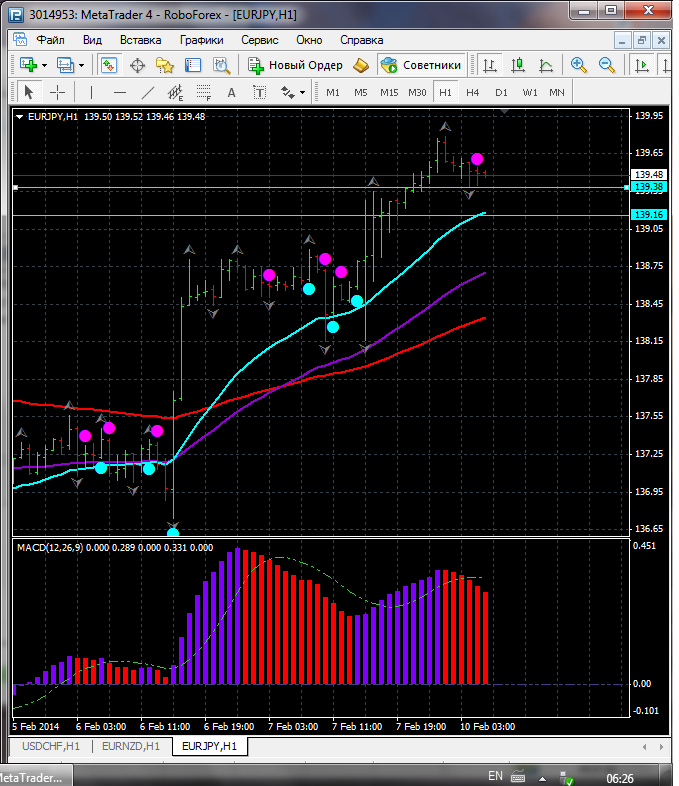Select the equidistant channel tool
Image resolution: width=679 pixels, height=786 pixels.
tap(175, 92)
